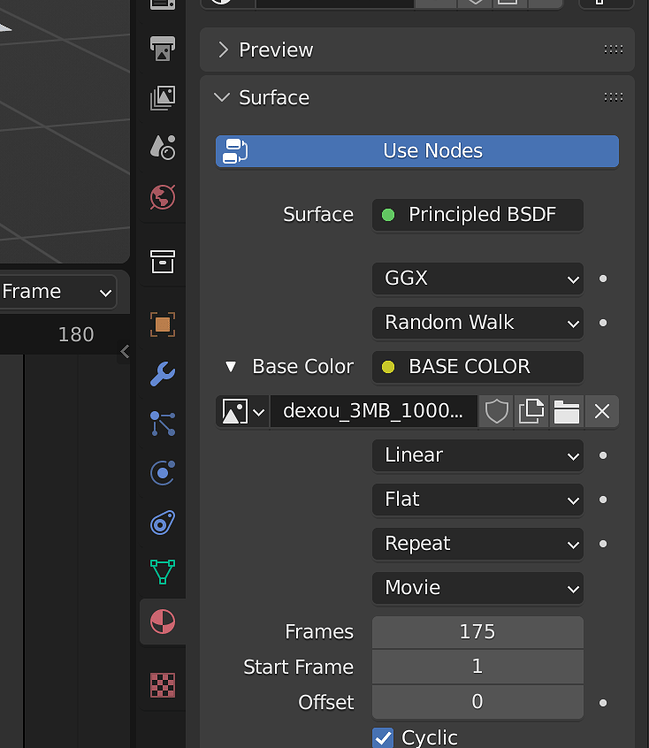Image resolution: width=649 pixels, height=748 pixels.
Task: Open the Movie source dropdown
Action: (478, 588)
